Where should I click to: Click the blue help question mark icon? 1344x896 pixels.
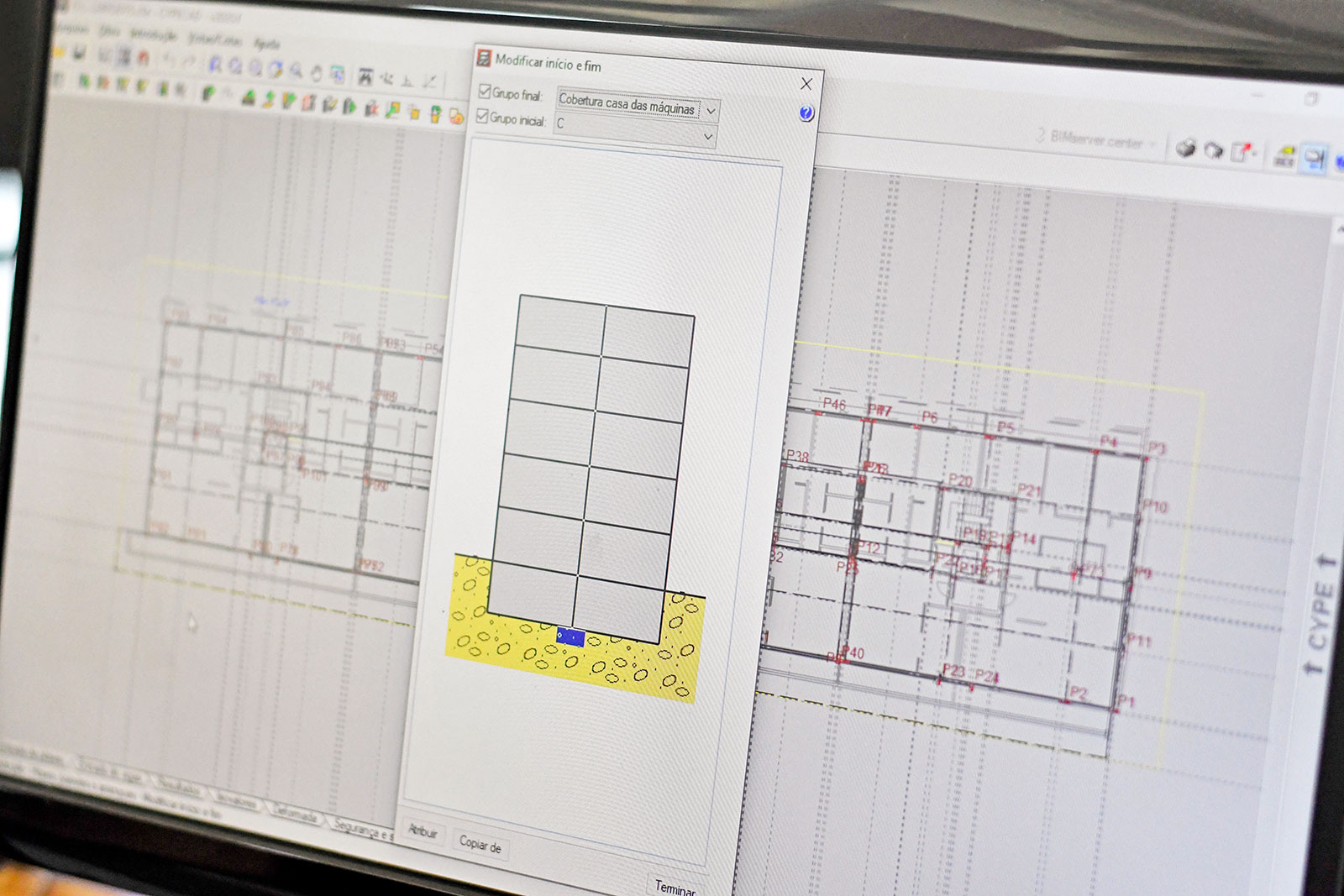806,113
